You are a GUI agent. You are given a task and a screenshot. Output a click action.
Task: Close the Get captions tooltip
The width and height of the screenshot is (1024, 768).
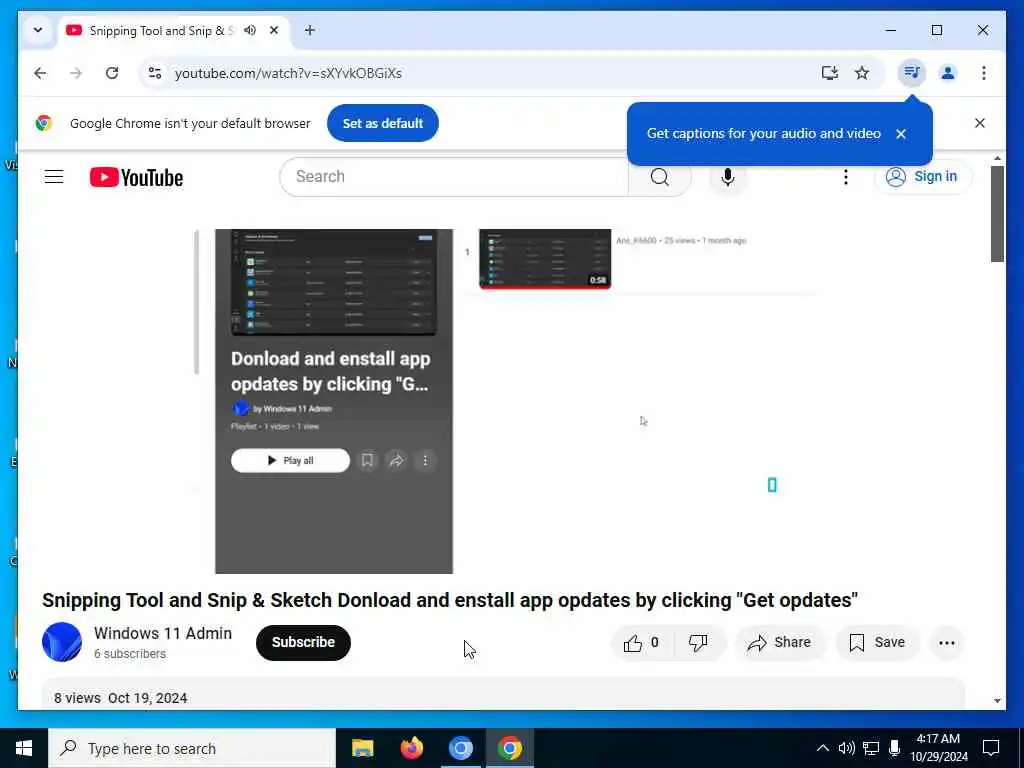[x=901, y=134]
